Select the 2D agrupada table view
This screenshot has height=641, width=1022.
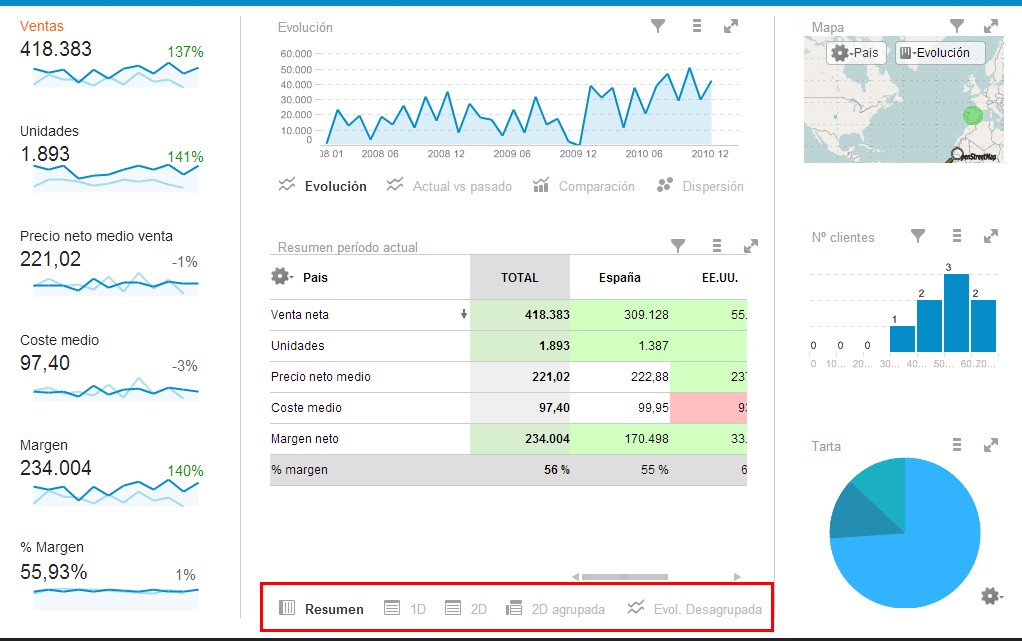click(555, 608)
